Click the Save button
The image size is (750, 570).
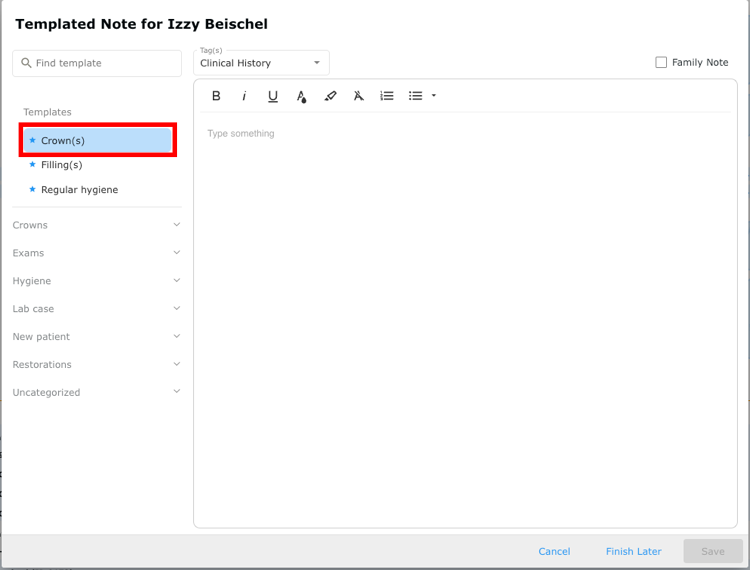point(713,551)
